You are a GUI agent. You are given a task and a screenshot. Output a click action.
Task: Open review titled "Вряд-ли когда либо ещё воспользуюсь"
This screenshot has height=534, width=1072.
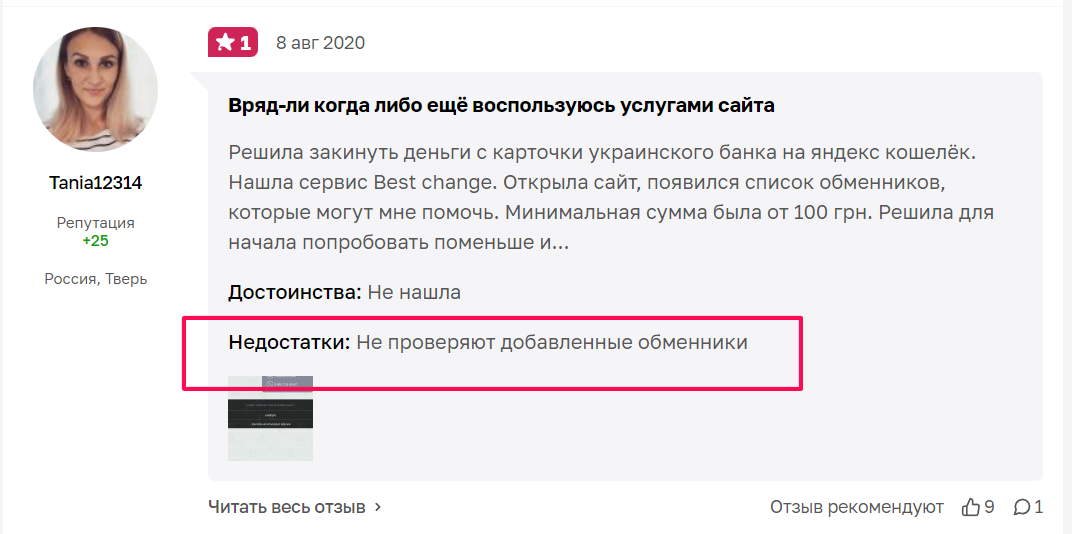pyautogui.click(x=501, y=105)
